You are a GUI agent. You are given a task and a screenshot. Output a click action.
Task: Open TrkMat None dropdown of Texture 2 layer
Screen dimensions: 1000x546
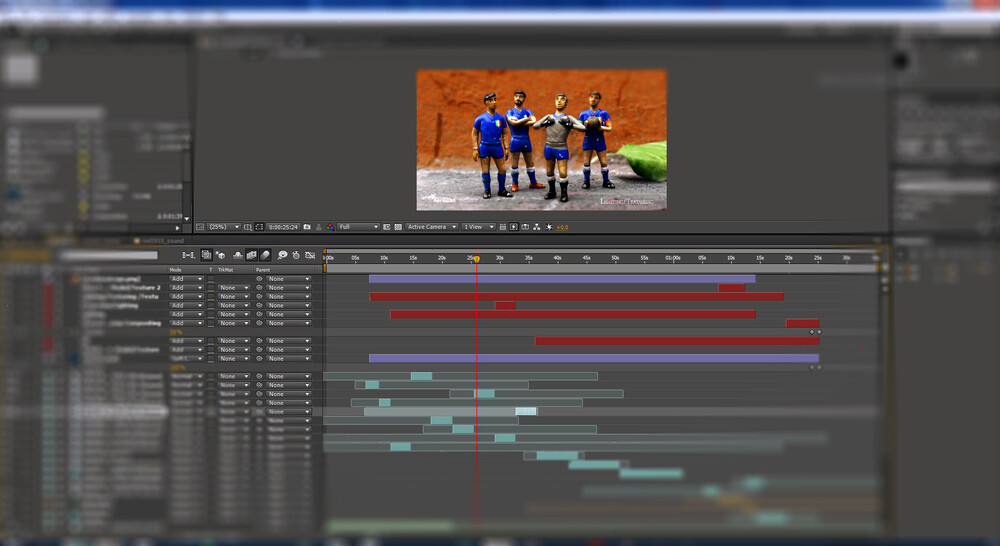pos(234,288)
